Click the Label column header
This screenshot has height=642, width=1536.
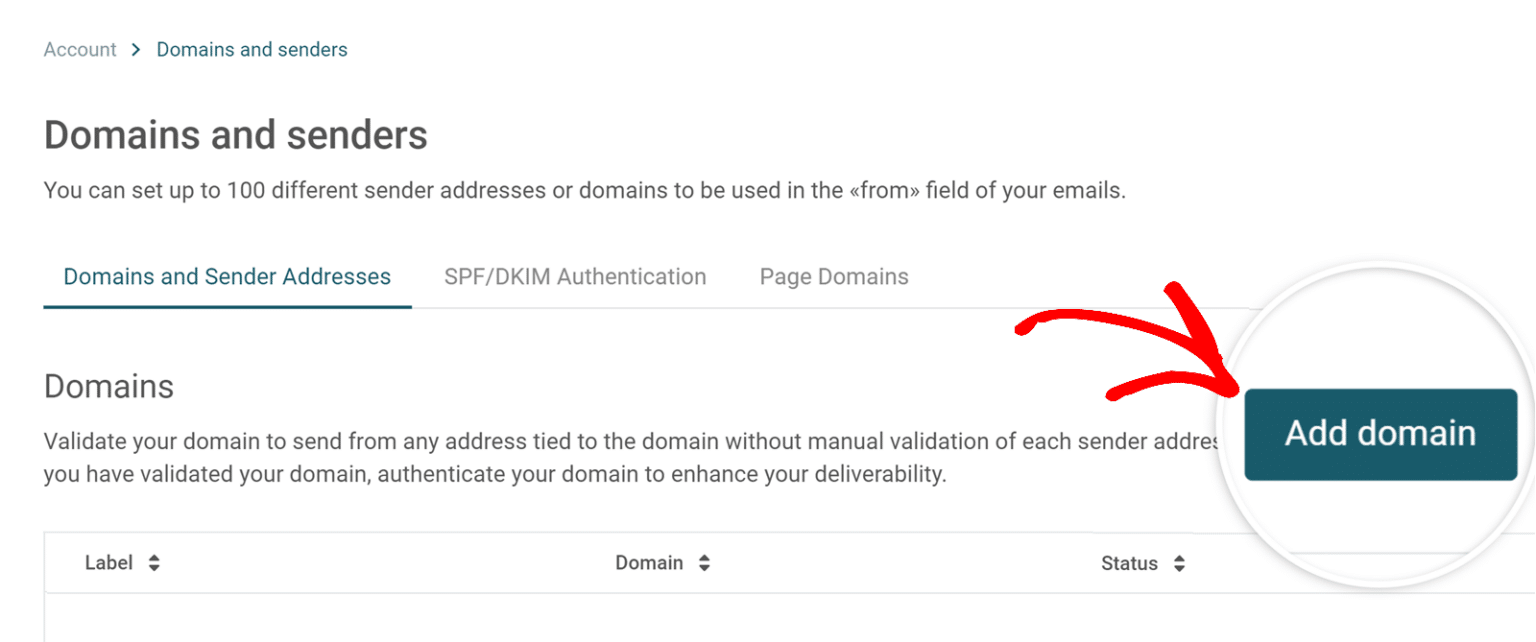pyautogui.click(x=110, y=562)
